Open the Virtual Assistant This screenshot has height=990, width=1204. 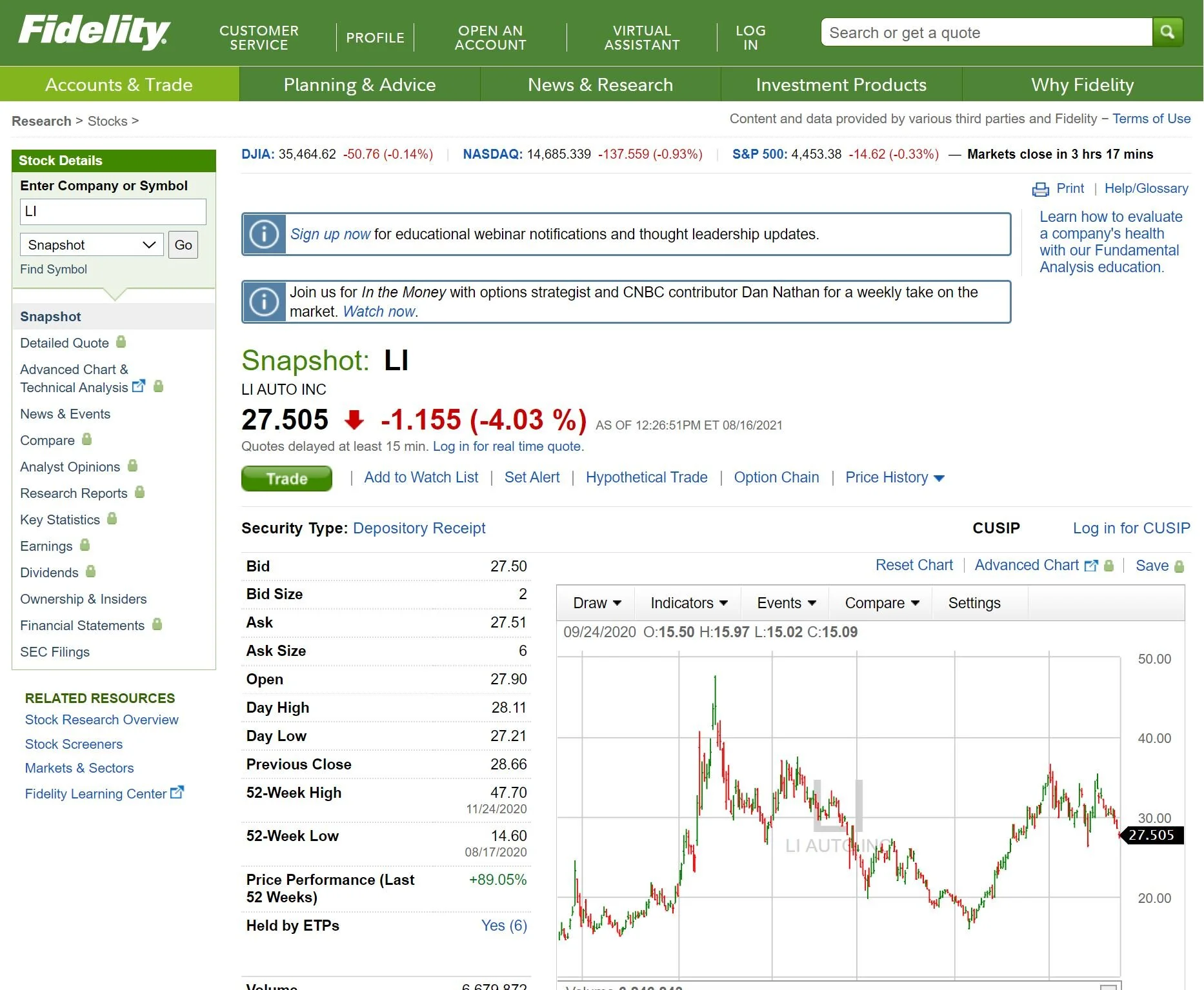tap(642, 37)
